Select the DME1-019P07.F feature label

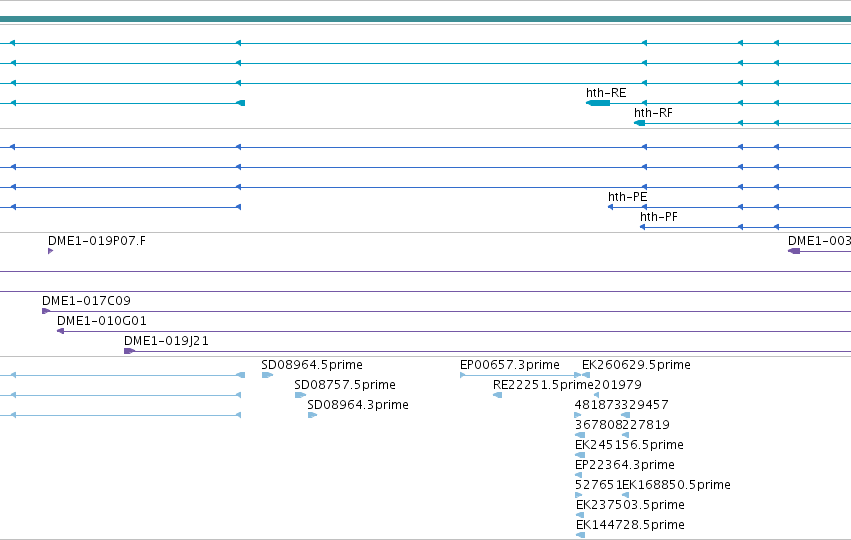click(97, 241)
